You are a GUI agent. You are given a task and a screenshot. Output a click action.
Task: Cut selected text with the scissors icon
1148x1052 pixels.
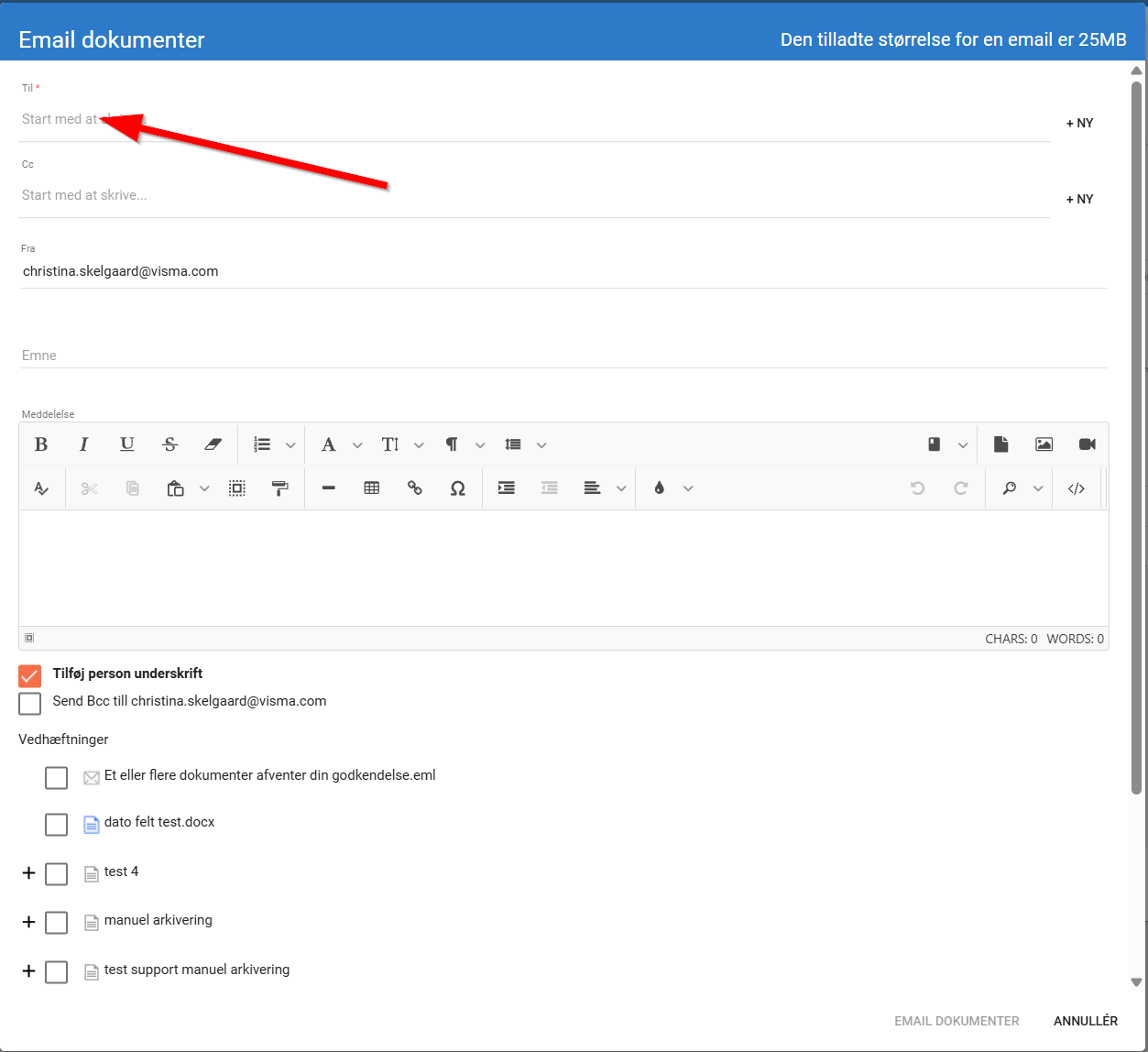click(x=90, y=488)
